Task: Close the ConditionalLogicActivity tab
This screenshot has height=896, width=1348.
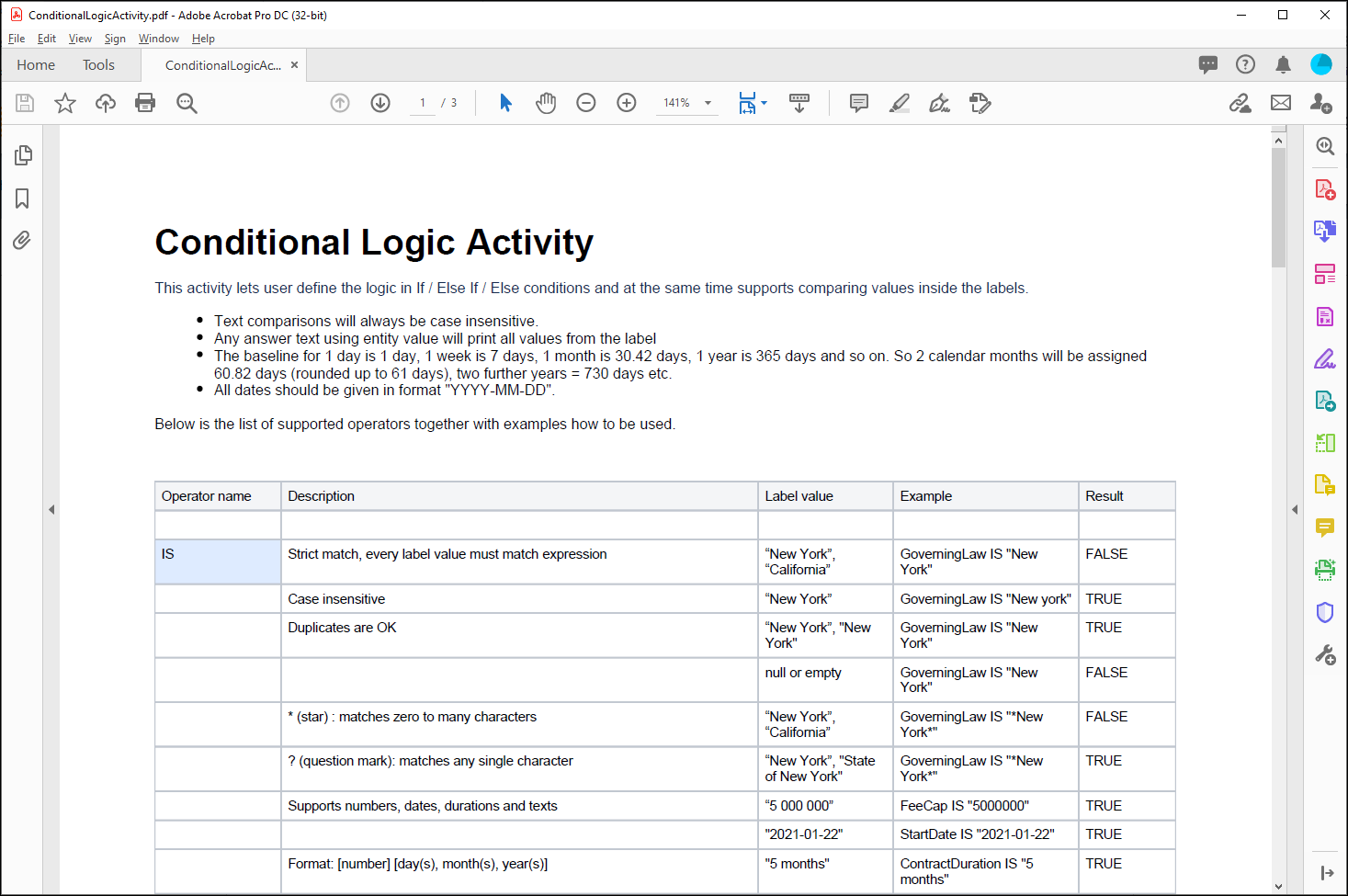Action: tap(294, 64)
